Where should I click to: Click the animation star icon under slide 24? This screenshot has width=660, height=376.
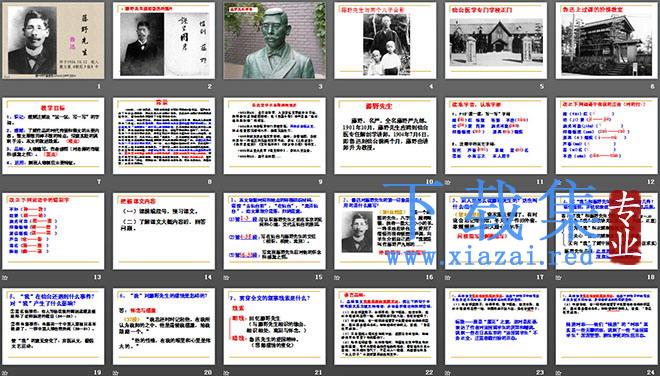tap(558, 373)
